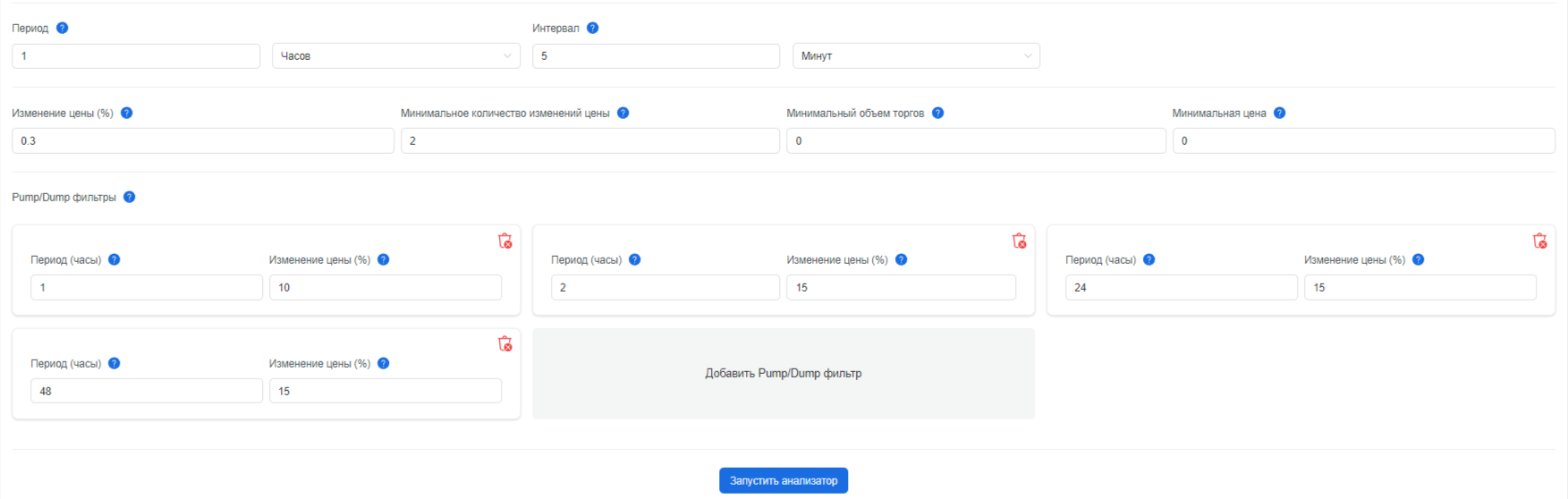1568x499 pixels.
Task: Click help icon next to Период label
Action: pyautogui.click(x=62, y=28)
